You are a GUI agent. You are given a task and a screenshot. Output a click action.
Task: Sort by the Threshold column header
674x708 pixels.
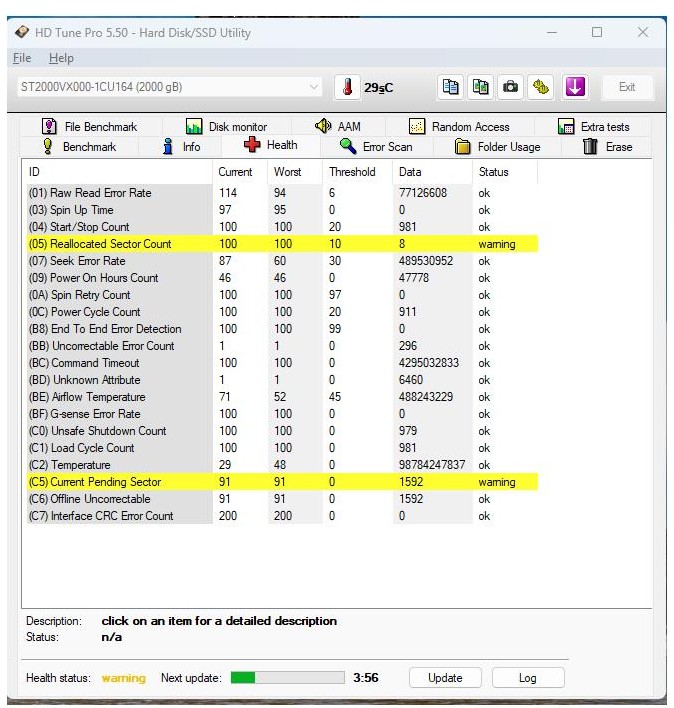pyautogui.click(x=352, y=172)
